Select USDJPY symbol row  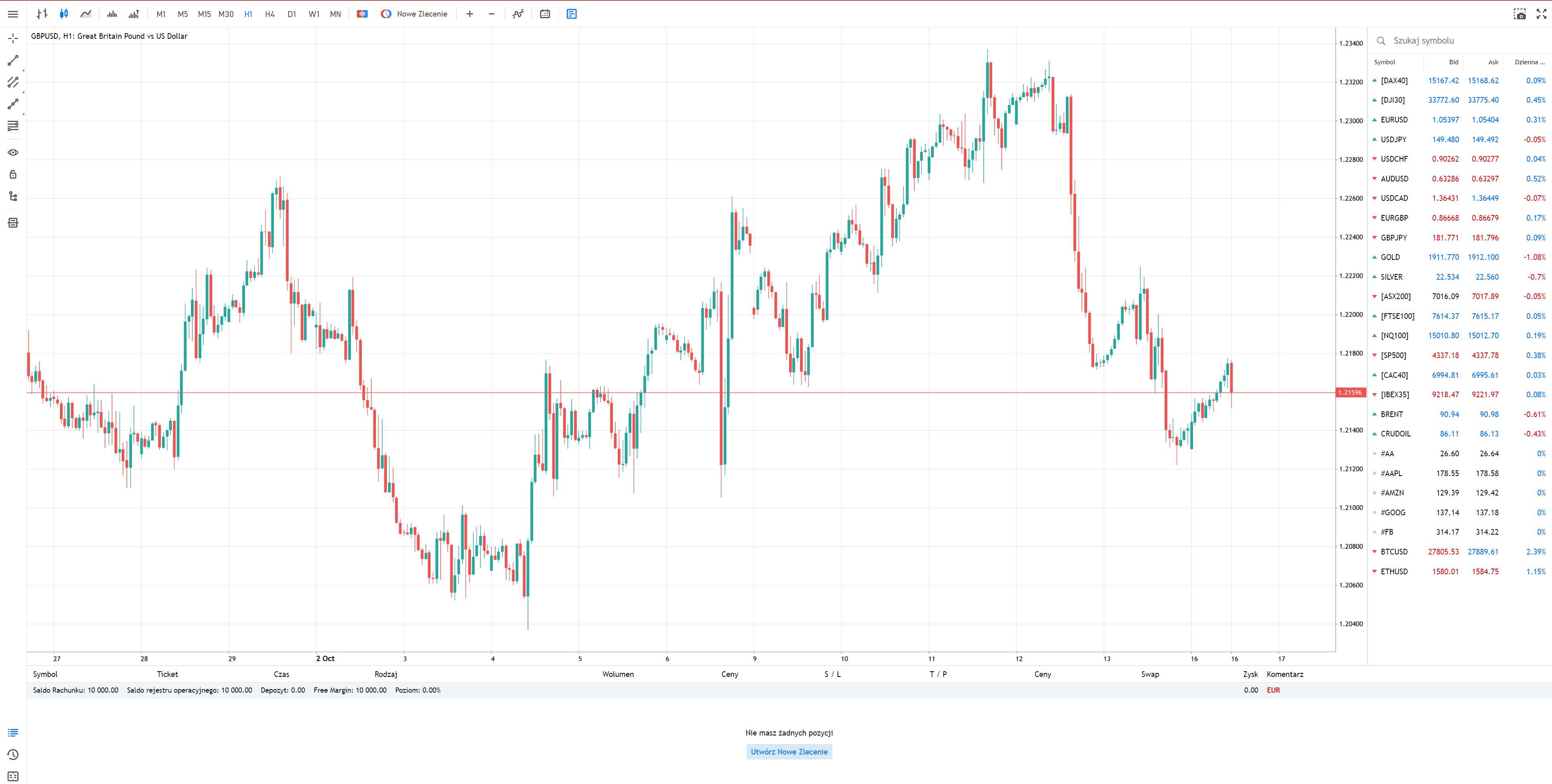(x=1459, y=140)
